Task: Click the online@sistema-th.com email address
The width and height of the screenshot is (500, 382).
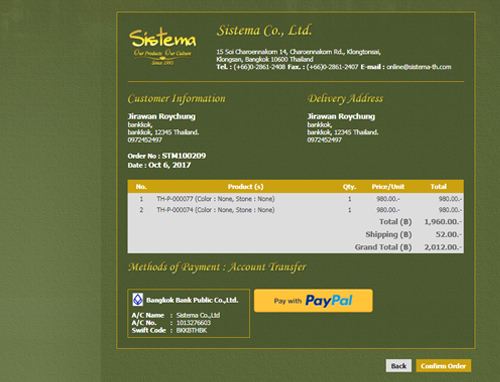Action: (x=419, y=67)
